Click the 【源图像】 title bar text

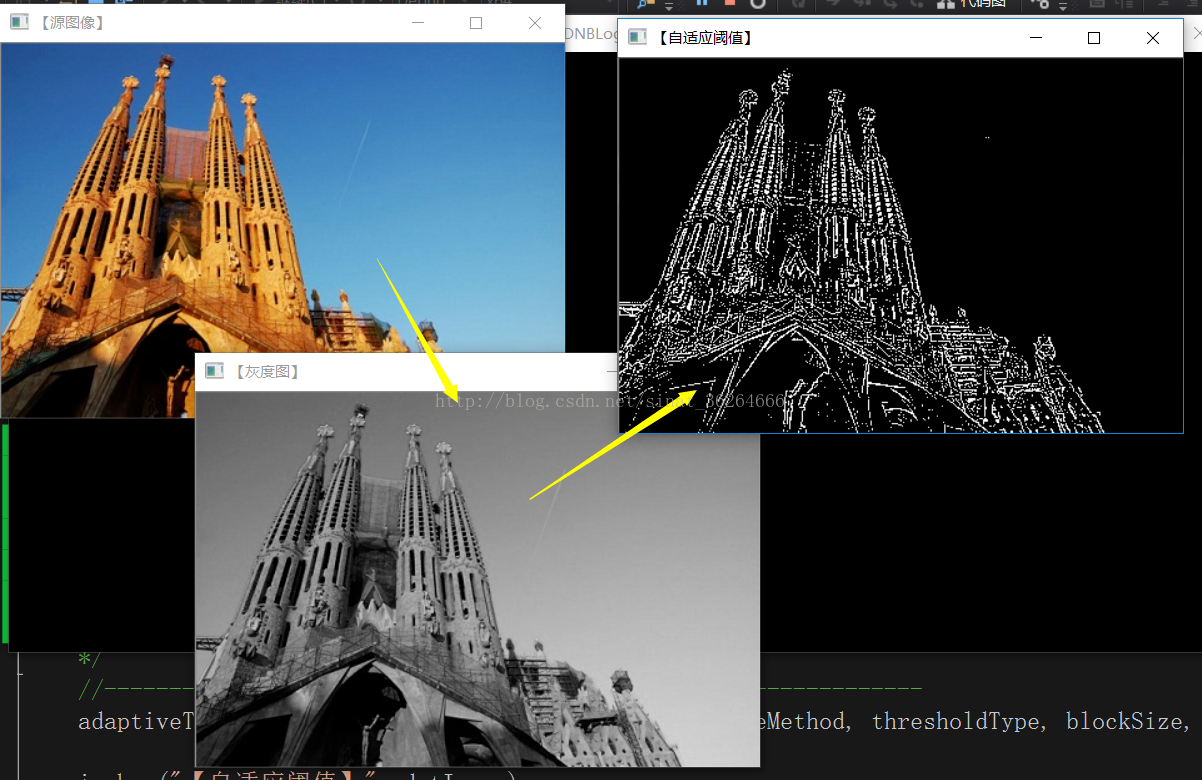(x=71, y=22)
